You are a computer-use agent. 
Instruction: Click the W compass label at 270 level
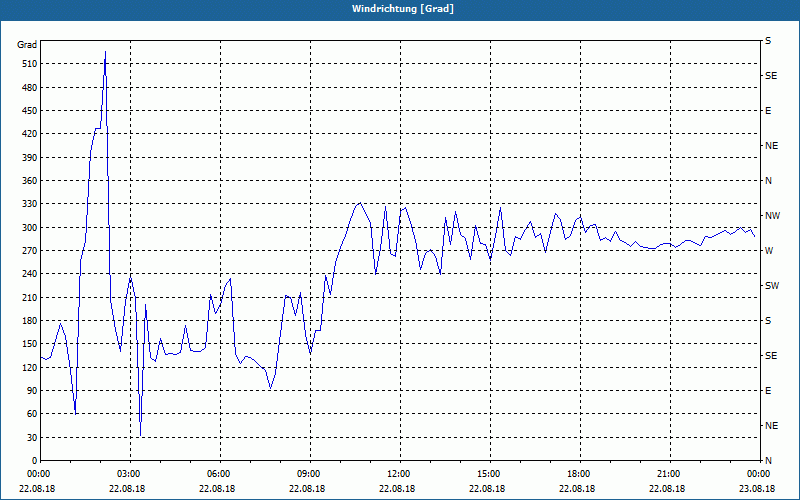(769, 251)
